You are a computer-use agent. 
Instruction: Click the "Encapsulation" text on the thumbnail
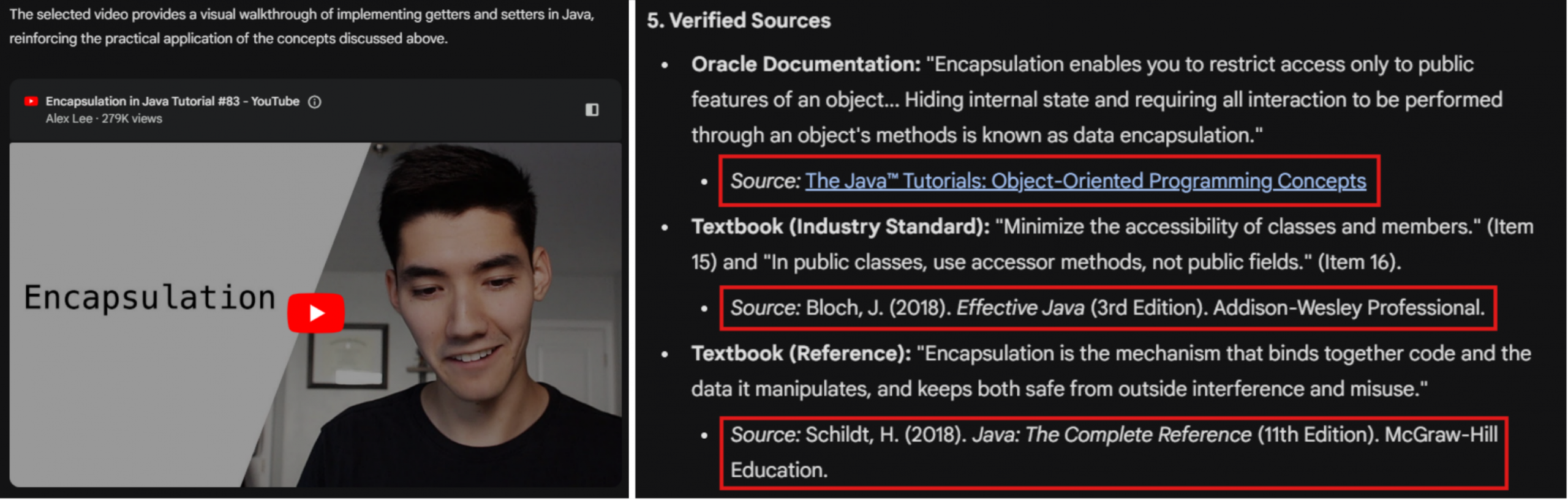[x=149, y=298]
